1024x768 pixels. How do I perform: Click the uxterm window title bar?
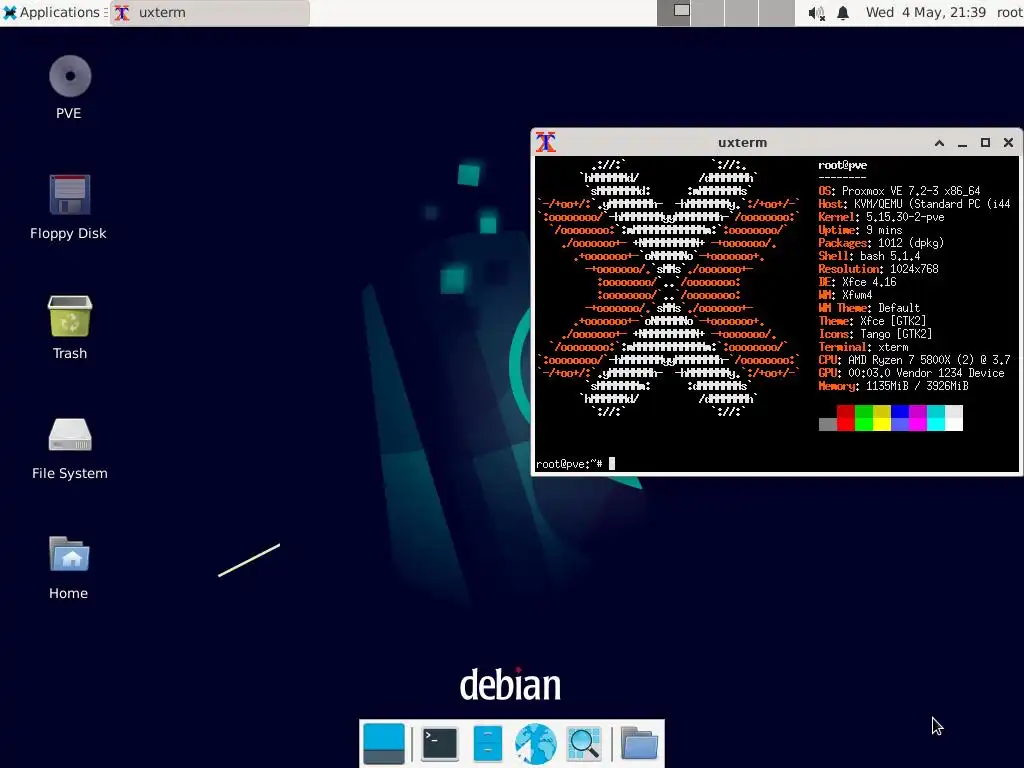pos(743,142)
